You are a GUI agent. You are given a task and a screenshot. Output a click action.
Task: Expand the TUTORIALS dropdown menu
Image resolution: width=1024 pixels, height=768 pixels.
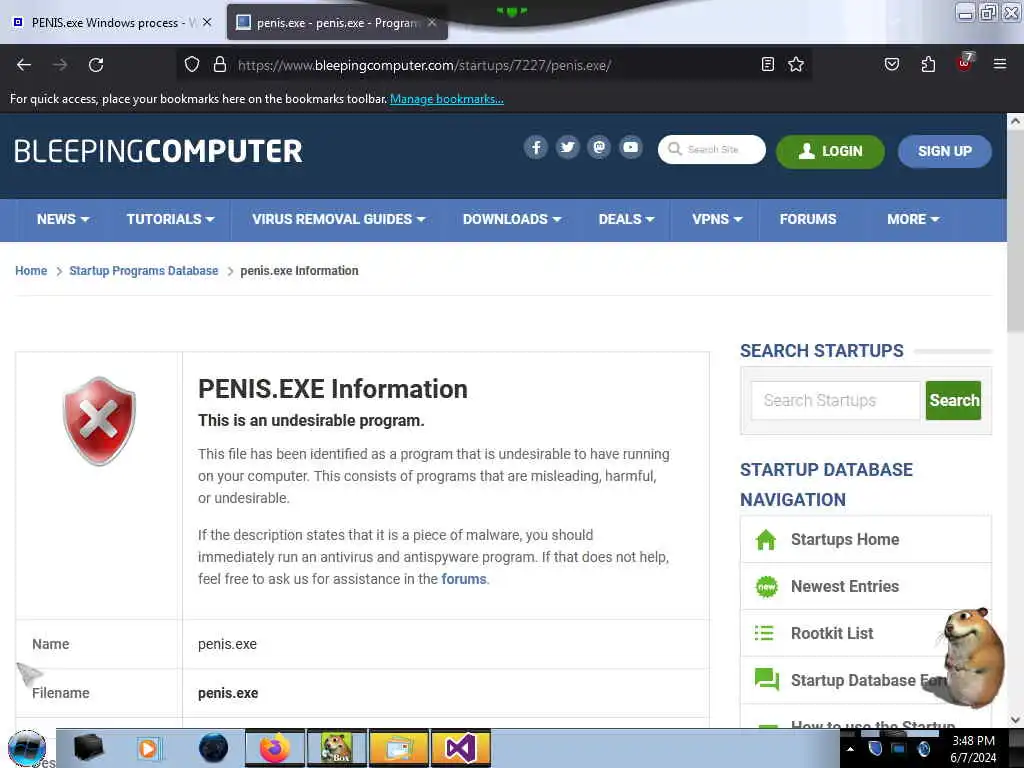coord(170,219)
